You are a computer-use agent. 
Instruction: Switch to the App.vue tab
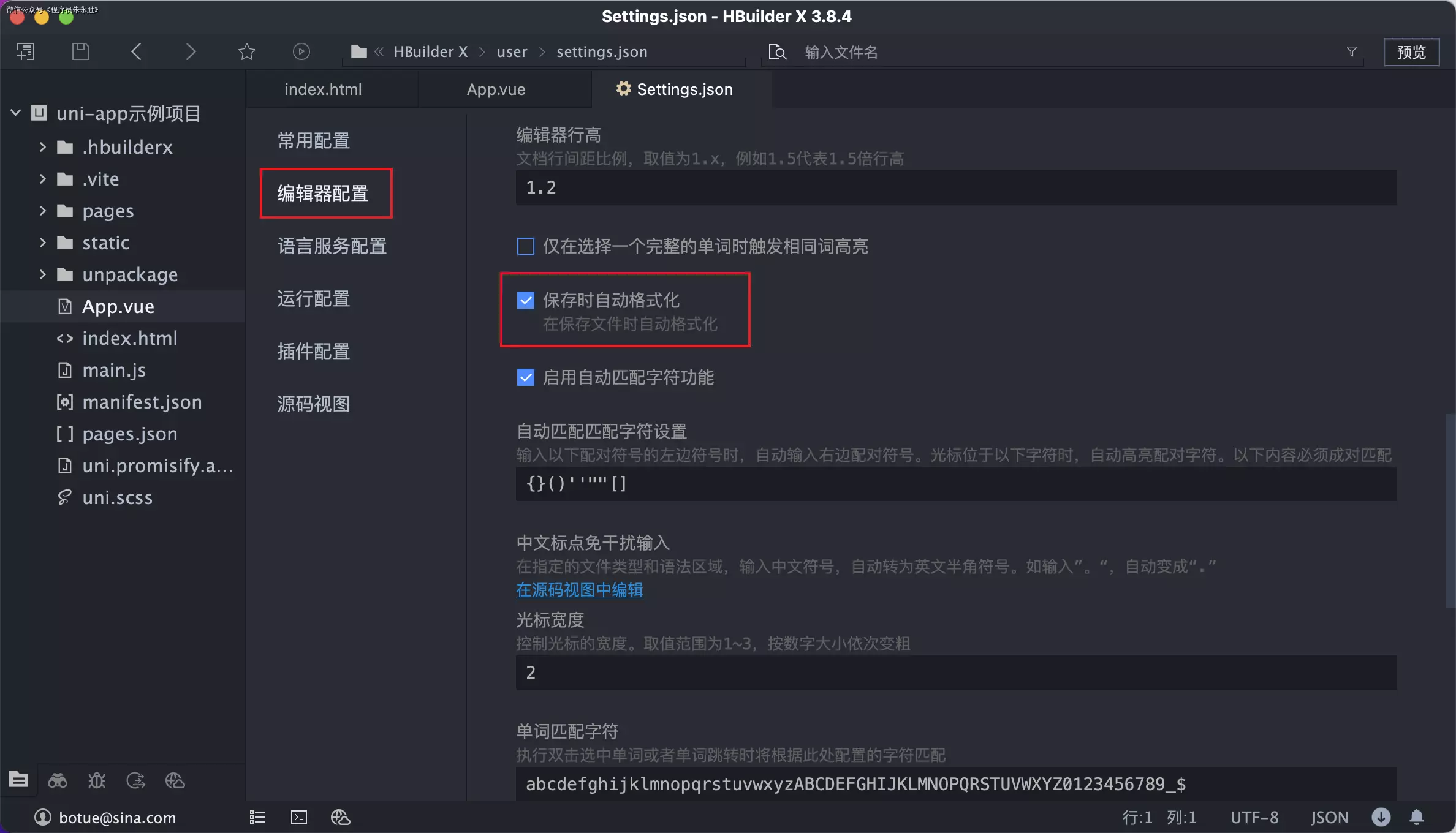496,89
